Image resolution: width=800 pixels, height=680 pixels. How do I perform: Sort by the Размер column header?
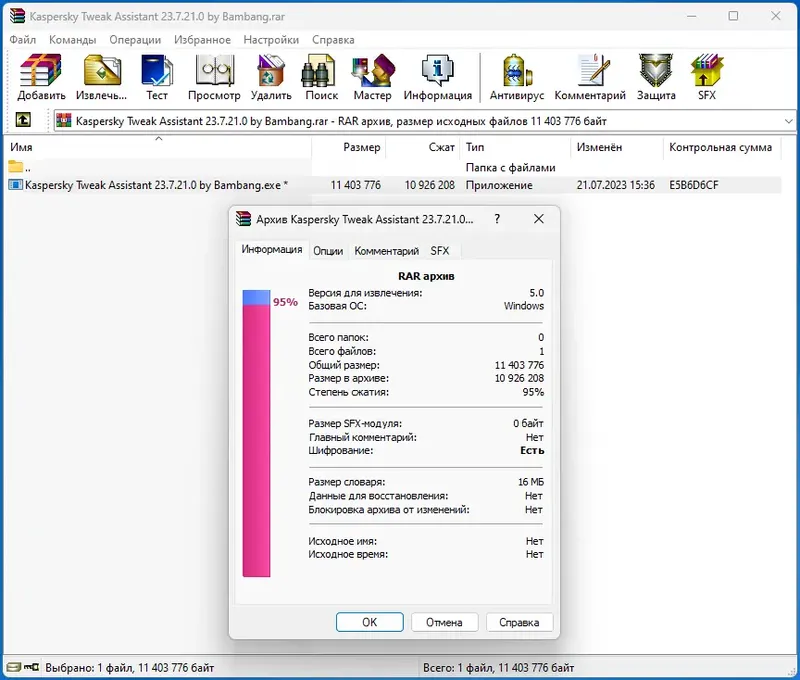tap(348, 147)
